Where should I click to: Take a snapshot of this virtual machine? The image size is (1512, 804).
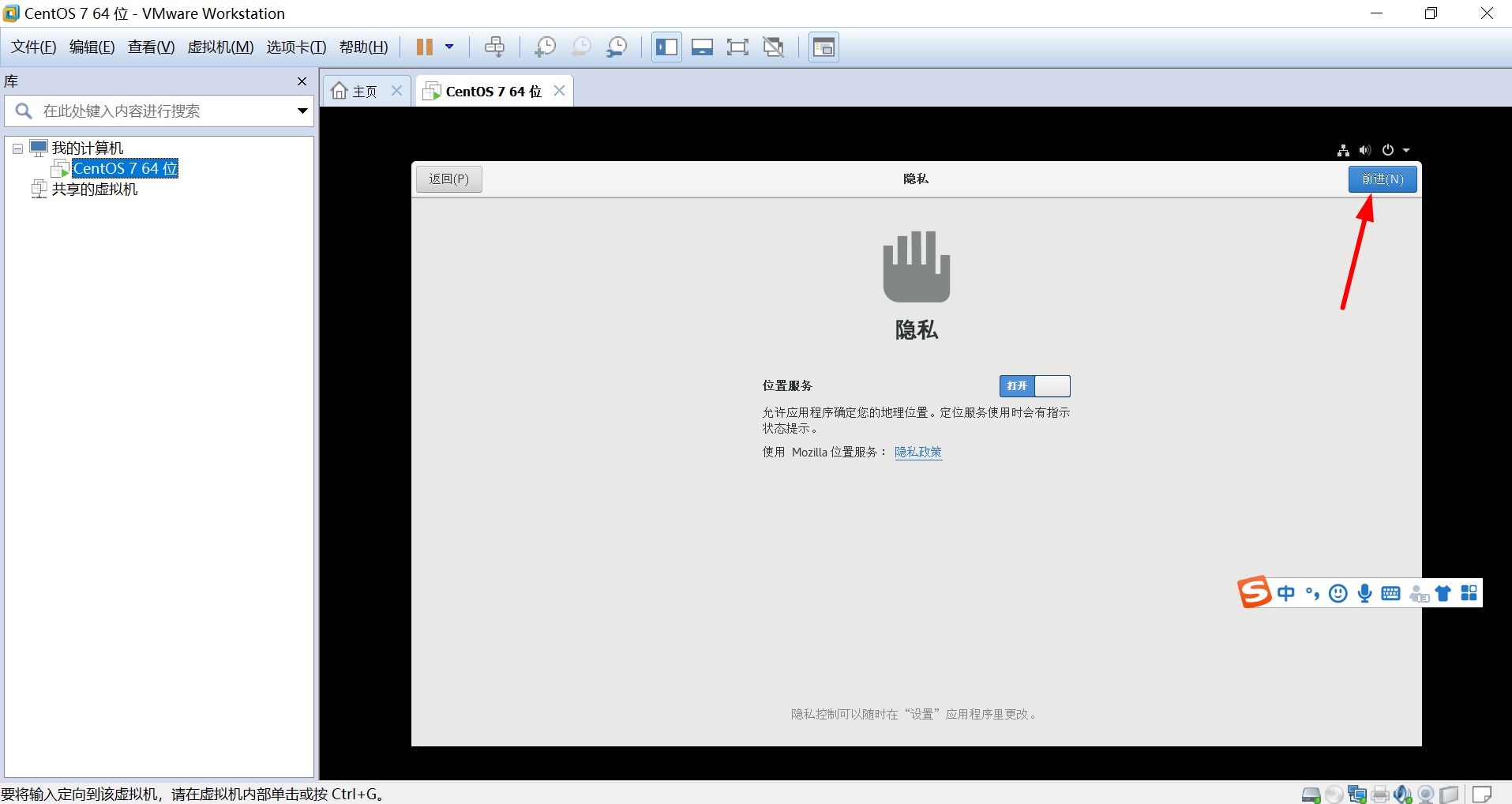click(x=545, y=47)
